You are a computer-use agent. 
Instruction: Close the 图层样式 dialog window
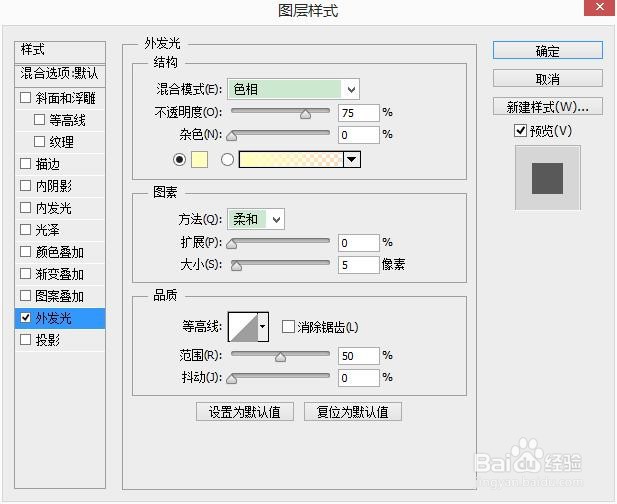[x=599, y=7]
